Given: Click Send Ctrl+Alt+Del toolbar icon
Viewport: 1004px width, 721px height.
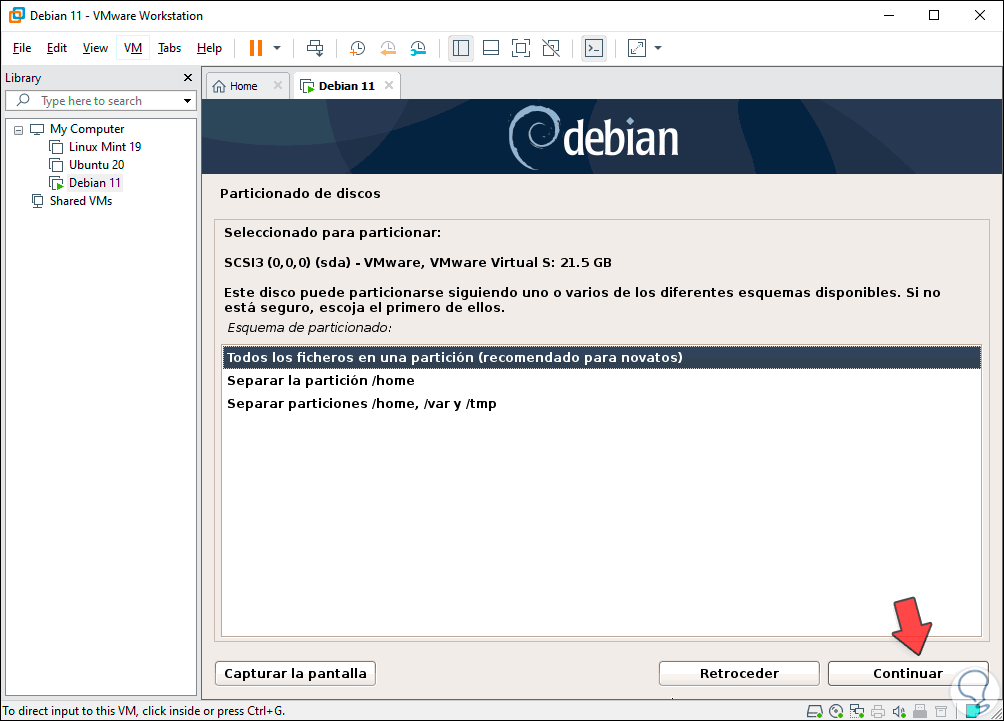Looking at the screenshot, I should pyautogui.click(x=315, y=48).
